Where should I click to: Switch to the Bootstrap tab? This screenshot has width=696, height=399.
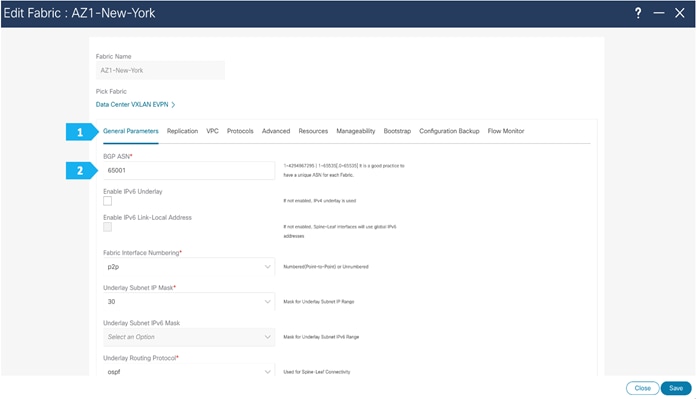(x=397, y=131)
